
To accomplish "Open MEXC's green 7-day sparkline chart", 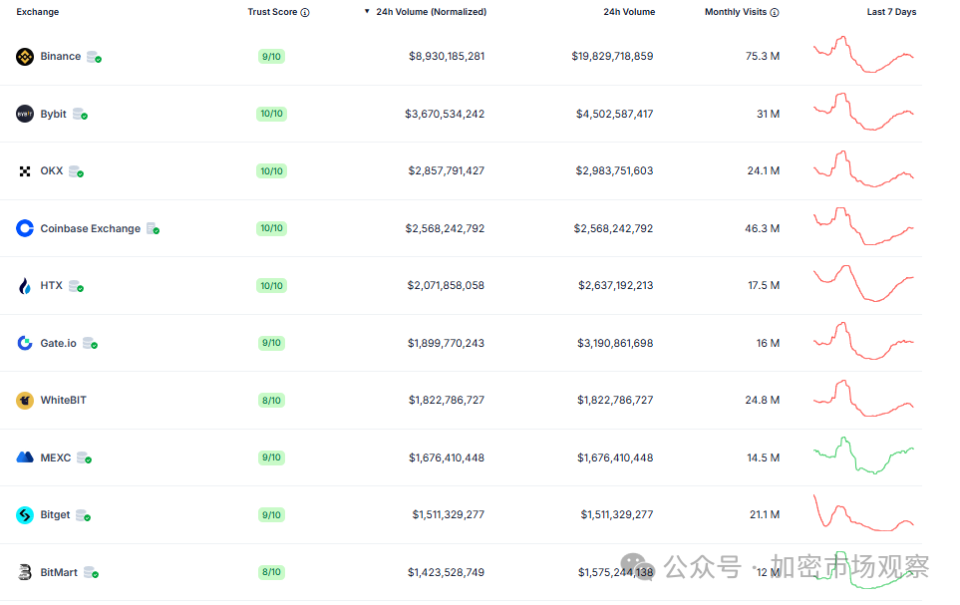I will 863,456.
